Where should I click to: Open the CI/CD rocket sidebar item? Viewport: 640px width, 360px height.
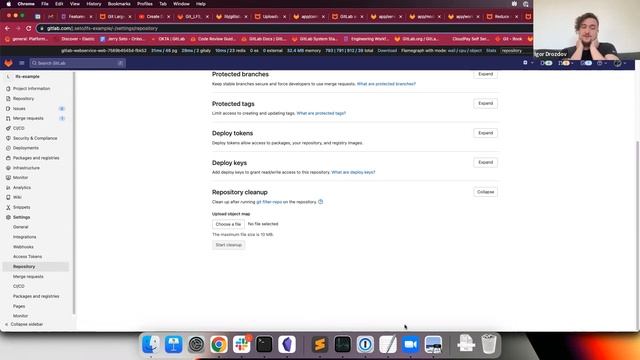[18, 128]
